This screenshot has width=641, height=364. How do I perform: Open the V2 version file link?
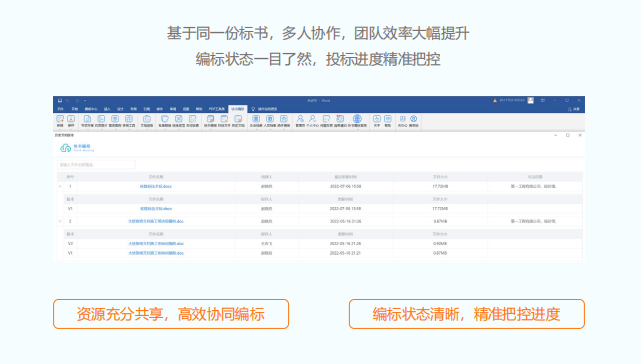coord(156,244)
